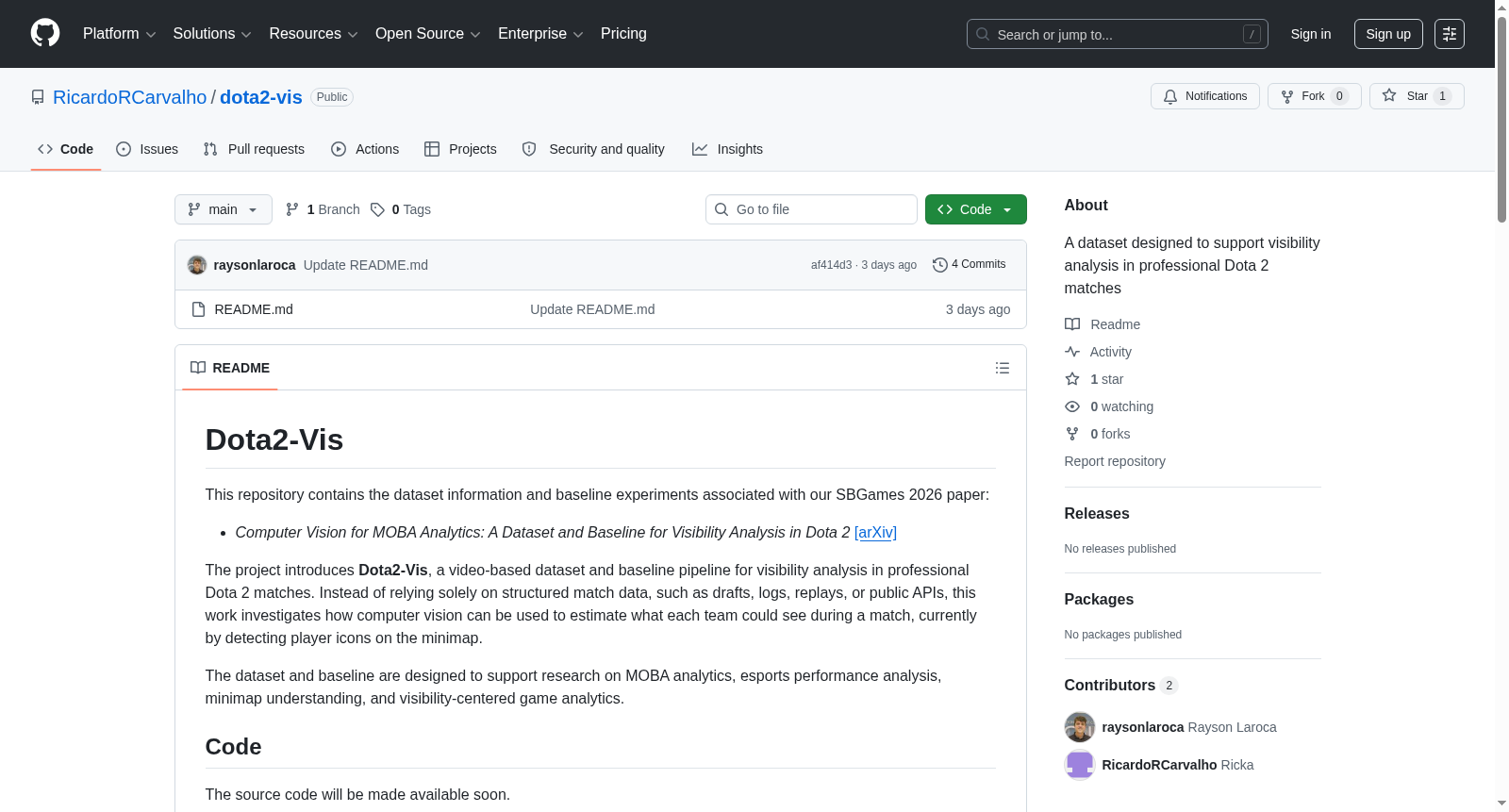The height and width of the screenshot is (812, 1509).
Task: Expand the Solutions menu
Action: pos(212,34)
